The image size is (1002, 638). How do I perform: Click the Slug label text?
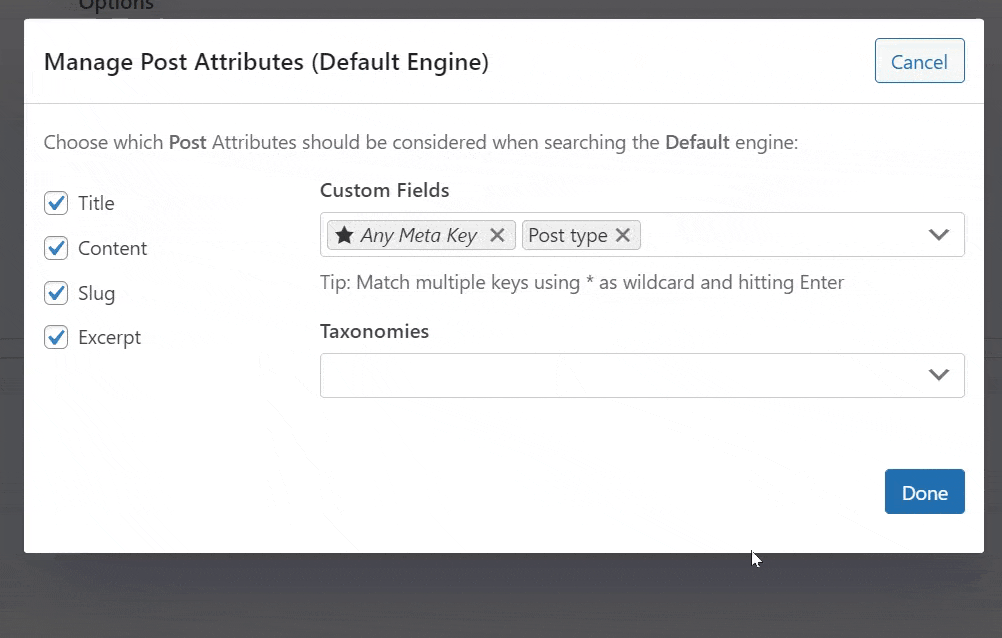coord(96,293)
